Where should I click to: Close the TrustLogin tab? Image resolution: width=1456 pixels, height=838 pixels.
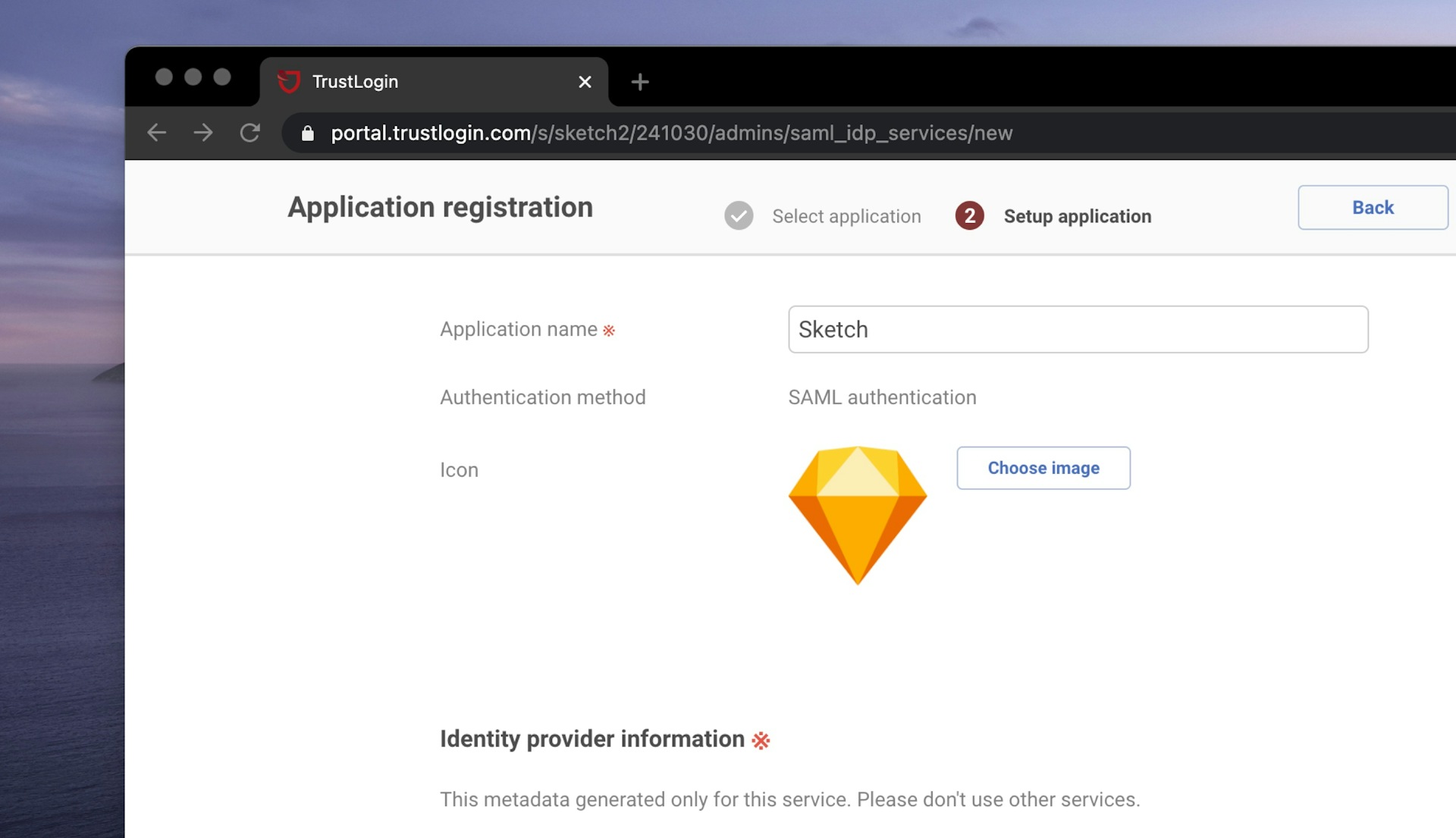[584, 81]
